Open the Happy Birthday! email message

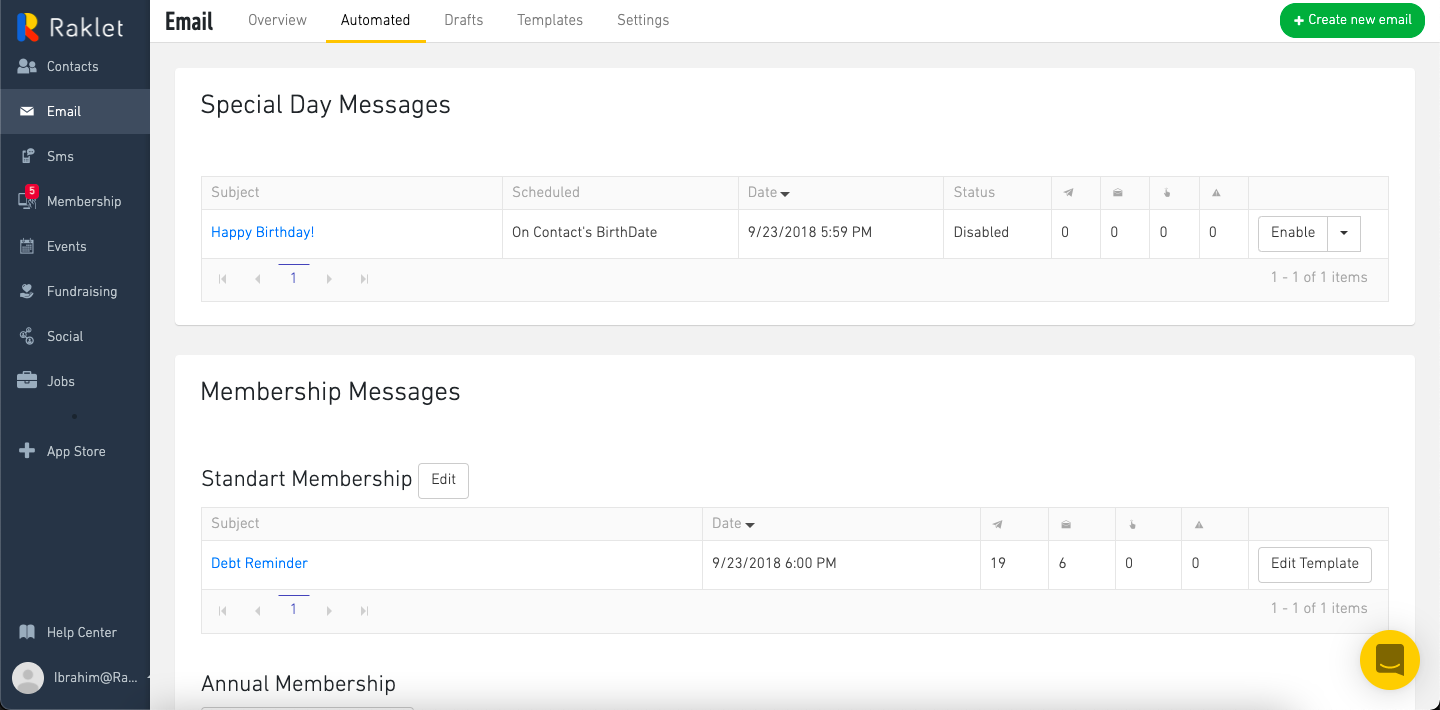[x=262, y=232]
